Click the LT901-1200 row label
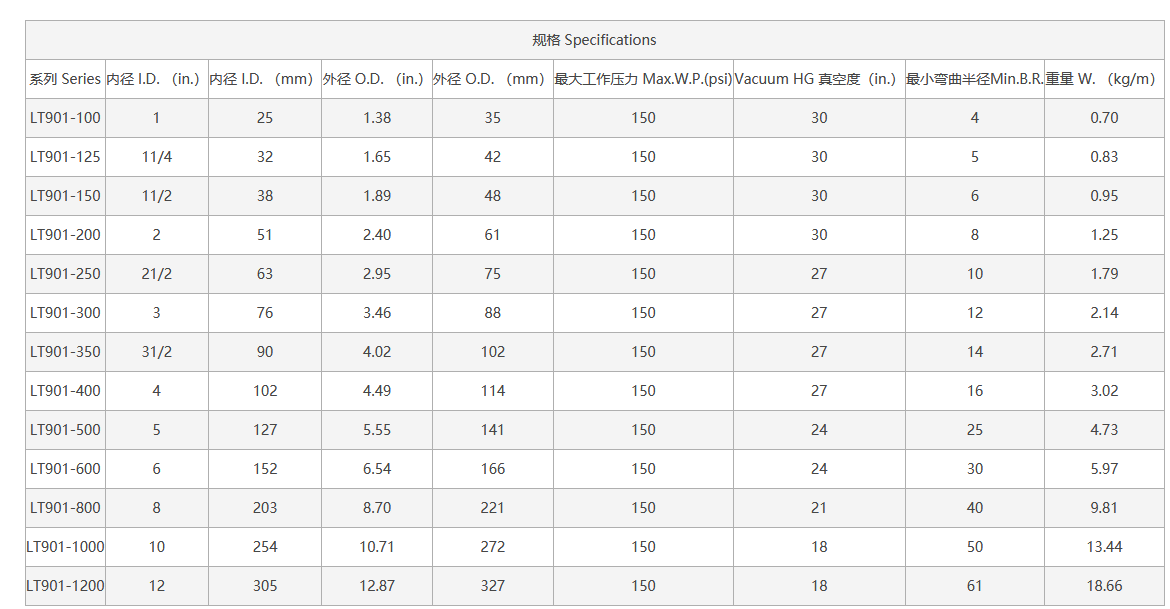1170x609 pixels. 66,586
